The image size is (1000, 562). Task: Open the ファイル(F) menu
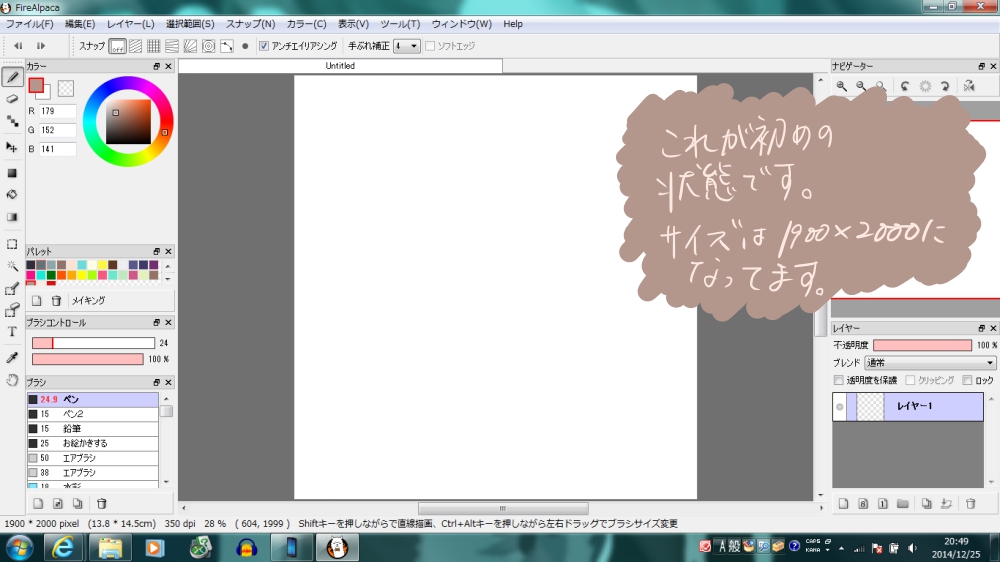pyautogui.click(x=30, y=23)
